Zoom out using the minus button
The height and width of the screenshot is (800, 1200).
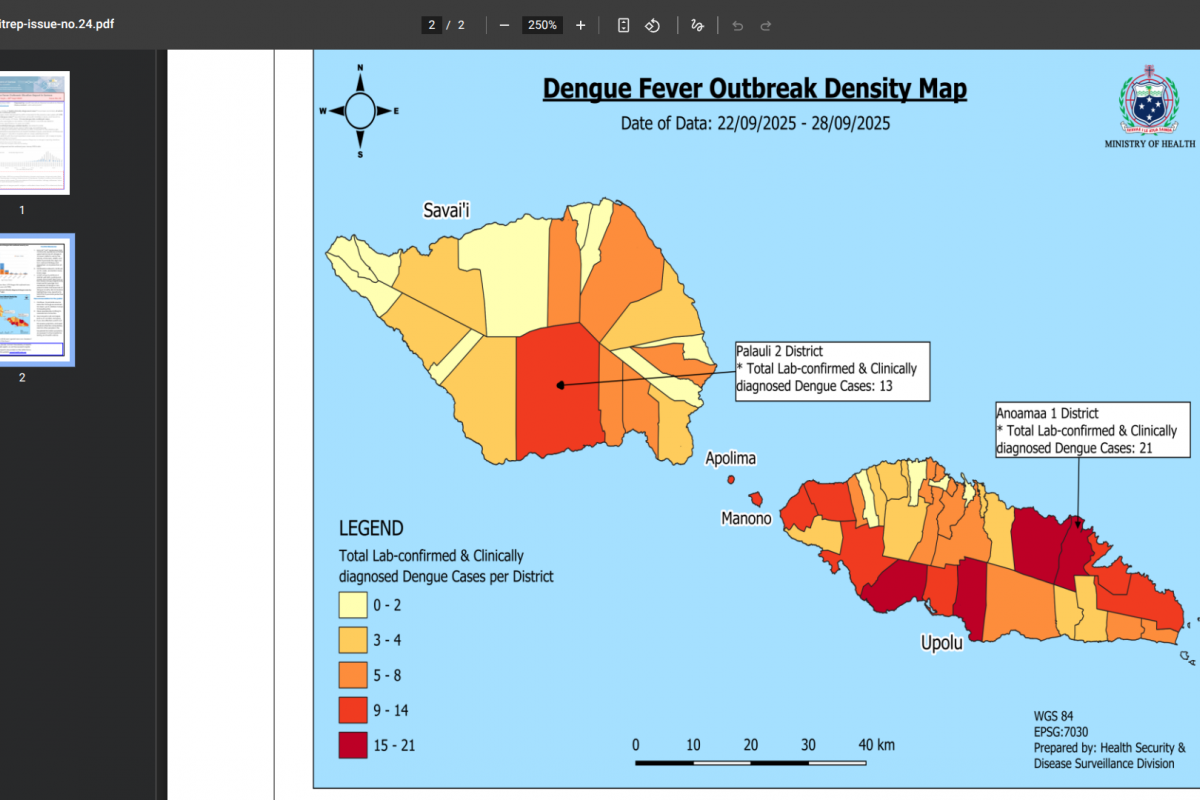504,25
